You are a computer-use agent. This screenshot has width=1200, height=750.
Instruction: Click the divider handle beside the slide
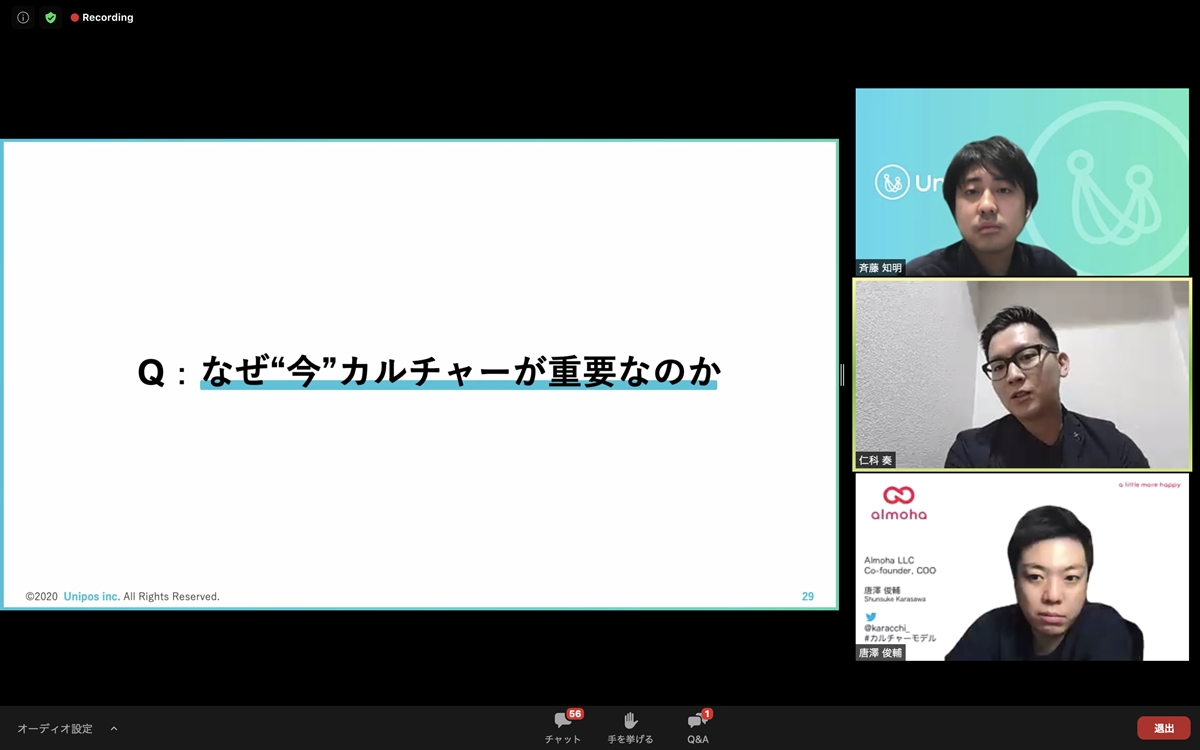coord(842,374)
